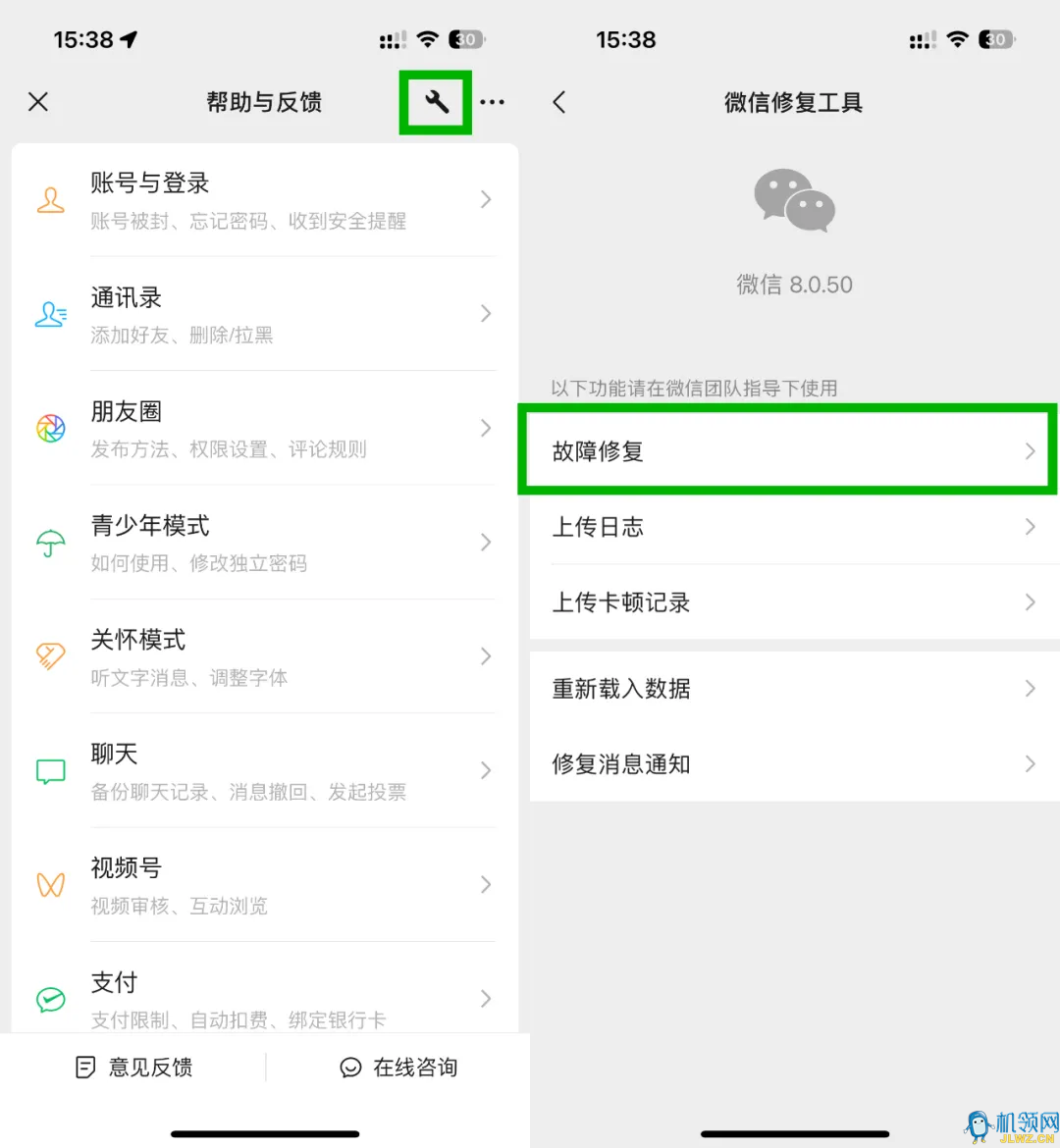Viewport: 1060px width, 1148px height.
Task: Open the wrench repair tool icon
Action: [x=436, y=102]
